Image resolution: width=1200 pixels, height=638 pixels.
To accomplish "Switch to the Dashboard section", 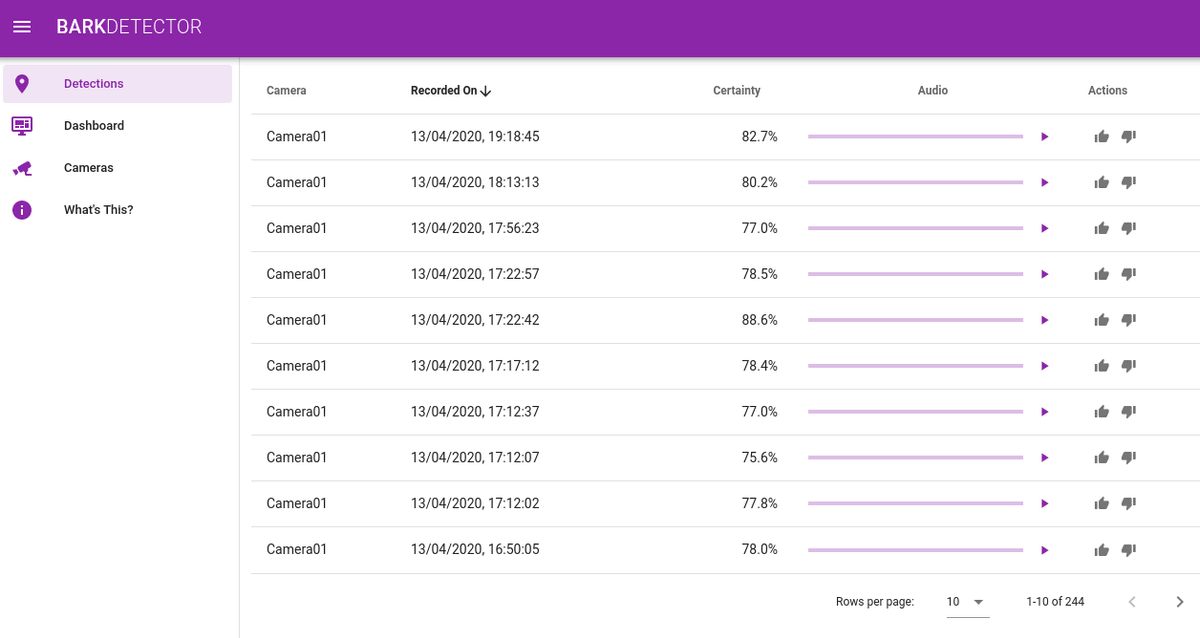I will 94,125.
